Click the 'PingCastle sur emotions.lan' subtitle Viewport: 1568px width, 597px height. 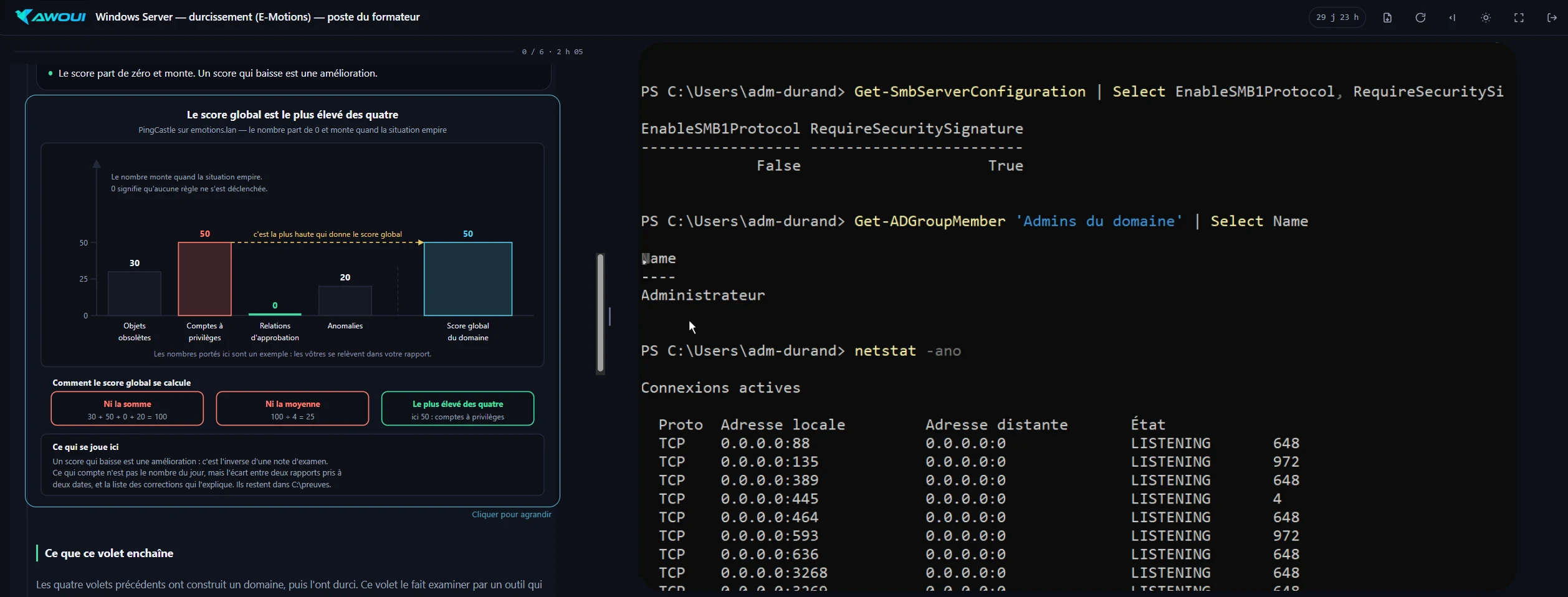(x=292, y=130)
